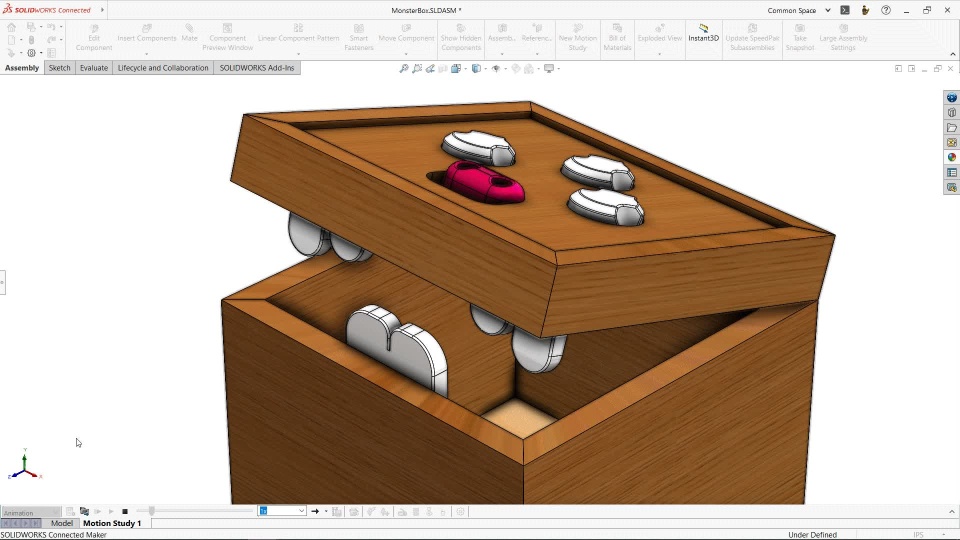Viewport: 960px width, 540px height.
Task: Toggle the left panel split view button
Action: pos(898,68)
